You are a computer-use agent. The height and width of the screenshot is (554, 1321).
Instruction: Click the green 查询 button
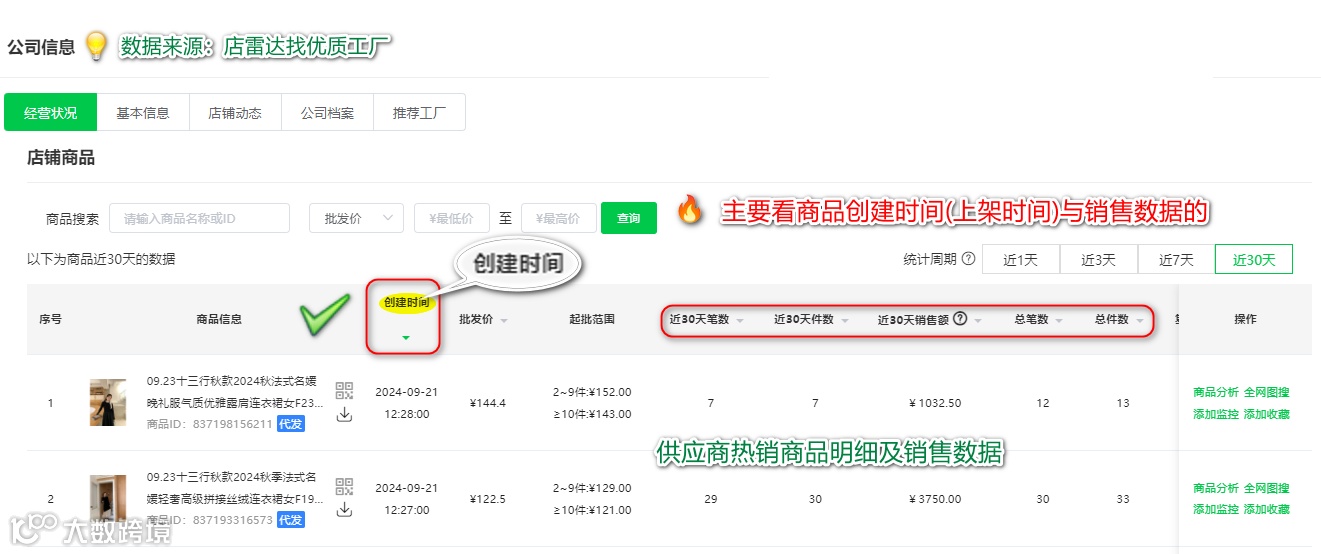click(629, 218)
